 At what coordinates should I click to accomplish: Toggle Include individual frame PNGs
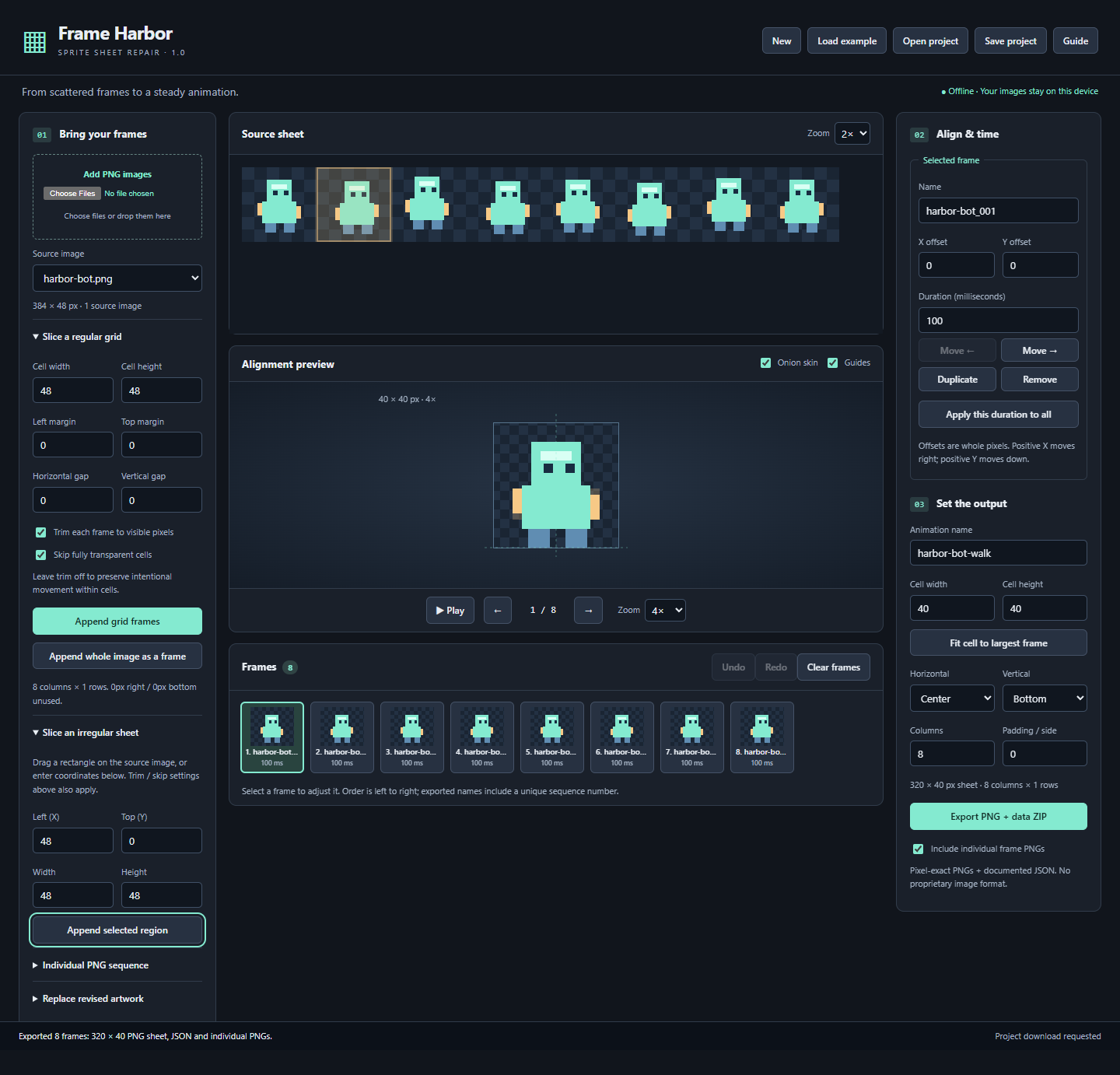(x=919, y=849)
